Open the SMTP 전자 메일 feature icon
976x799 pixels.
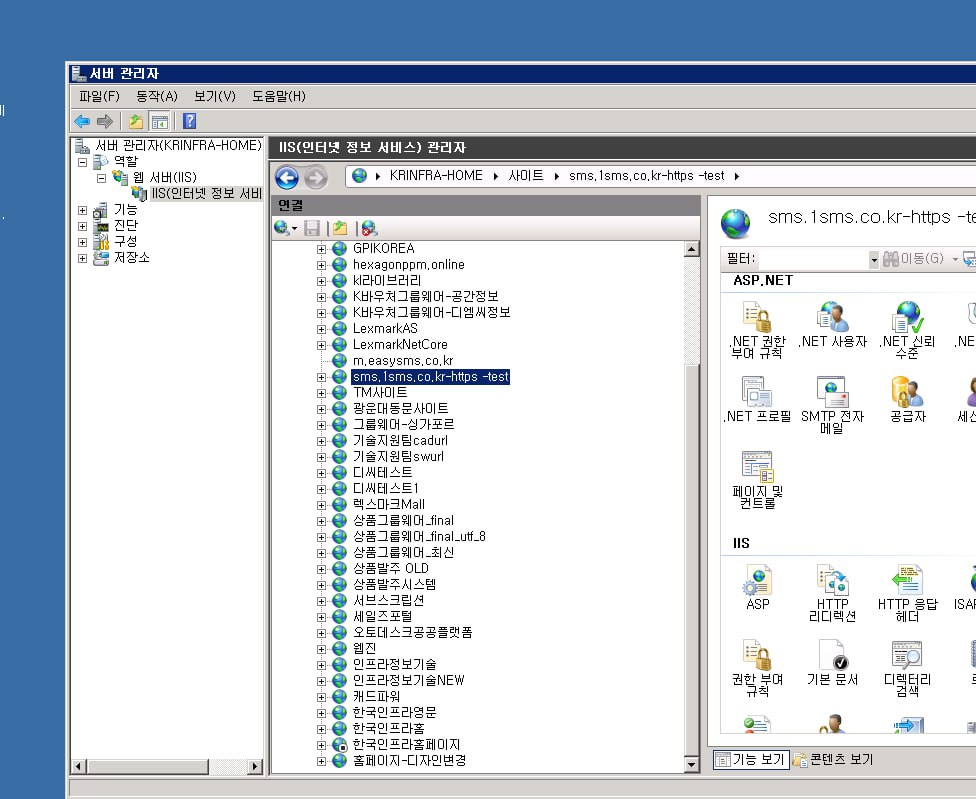(832, 392)
